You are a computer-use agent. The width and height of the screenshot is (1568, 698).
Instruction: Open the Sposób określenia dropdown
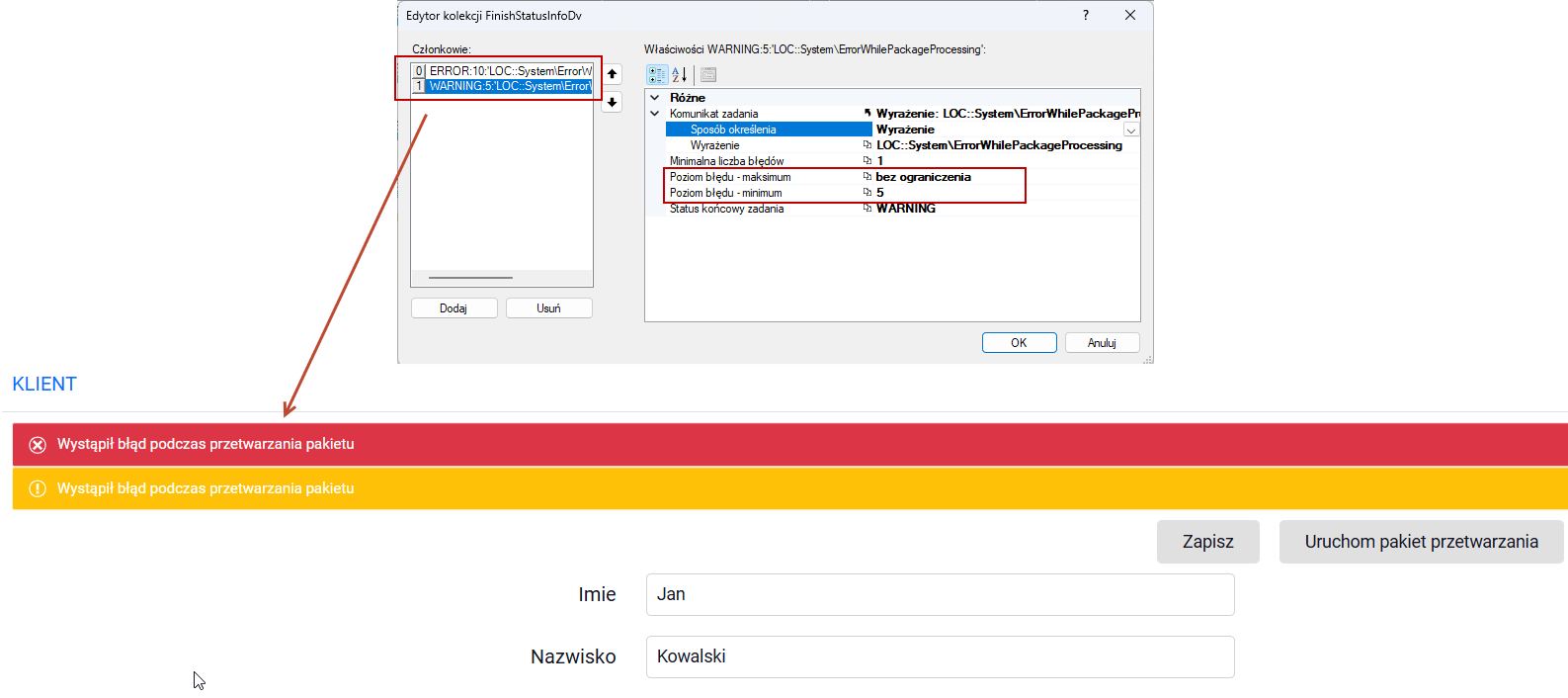(1131, 130)
